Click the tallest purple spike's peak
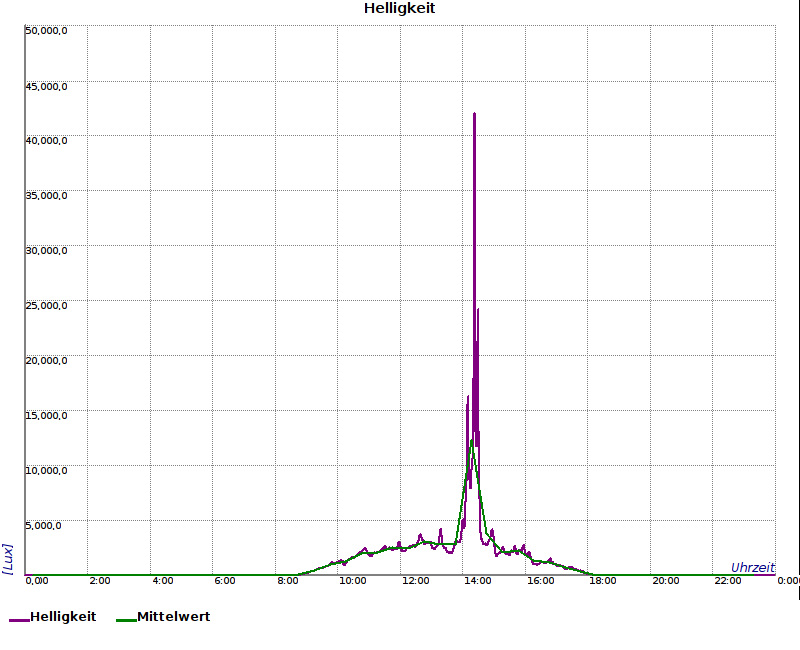This screenshot has height=650, width=800. (x=474, y=114)
